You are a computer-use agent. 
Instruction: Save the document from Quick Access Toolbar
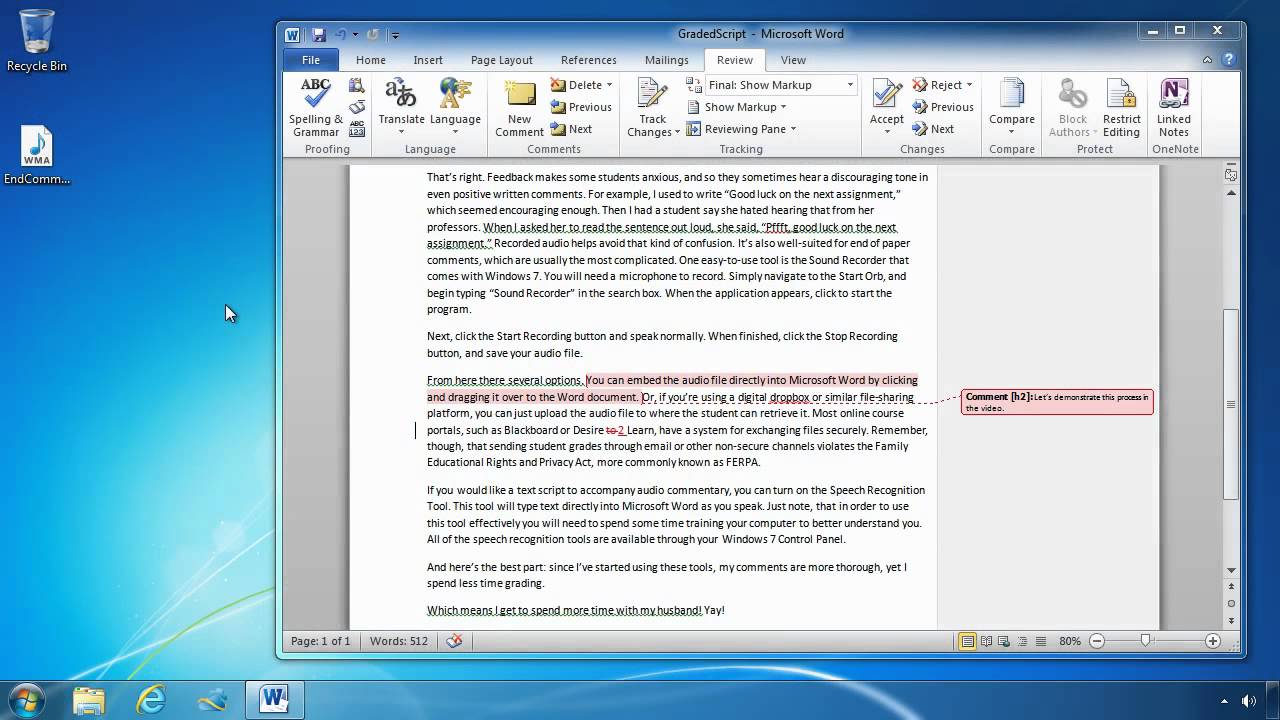click(319, 34)
